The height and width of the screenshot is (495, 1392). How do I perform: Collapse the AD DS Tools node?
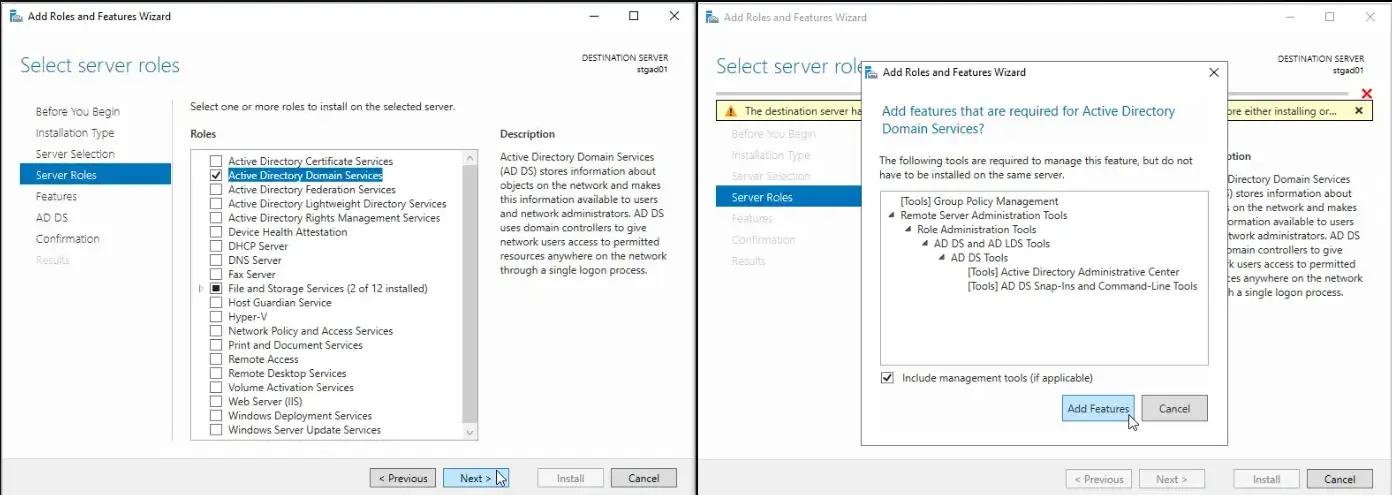[x=942, y=257]
